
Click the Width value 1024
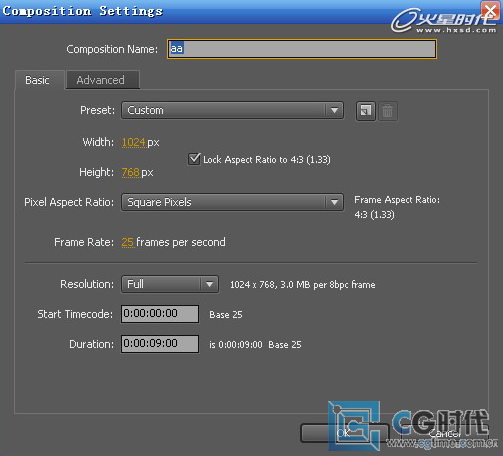coord(134,142)
